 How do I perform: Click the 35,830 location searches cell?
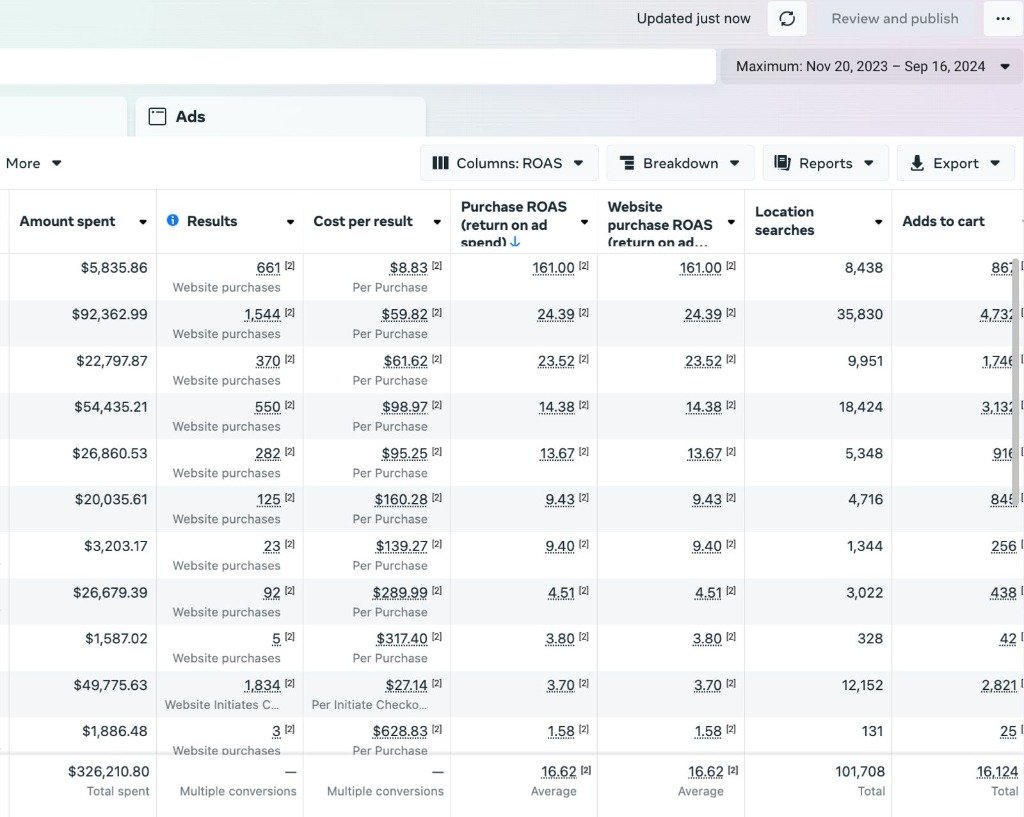click(859, 314)
